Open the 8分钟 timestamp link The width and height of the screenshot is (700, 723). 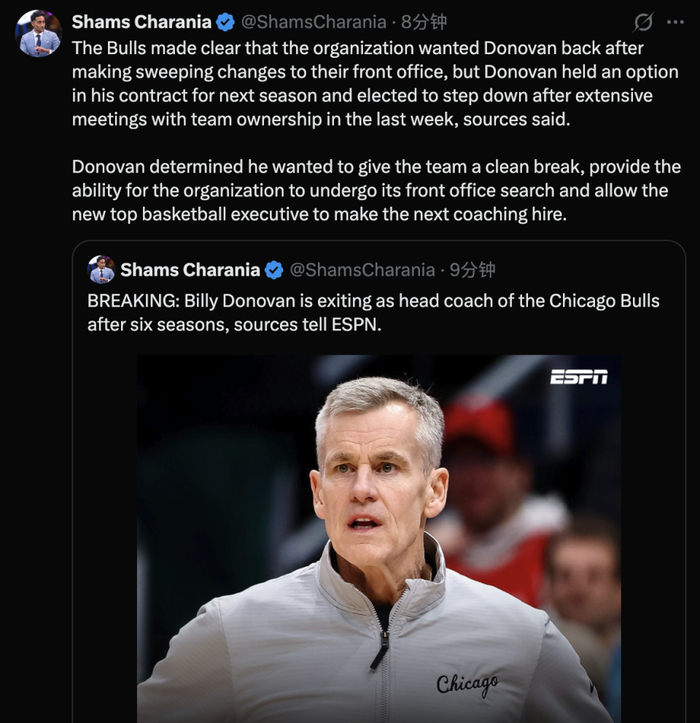(424, 22)
